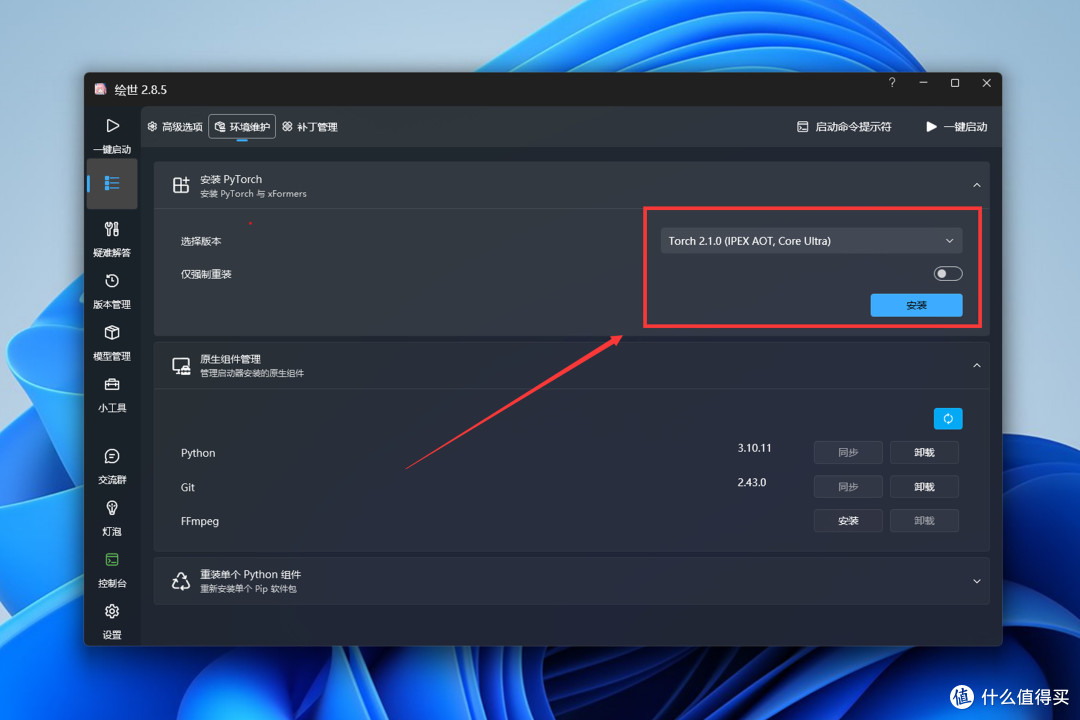1080x720 pixels.
Task: Open the advanced options list icon in sidebar
Action: point(112,183)
